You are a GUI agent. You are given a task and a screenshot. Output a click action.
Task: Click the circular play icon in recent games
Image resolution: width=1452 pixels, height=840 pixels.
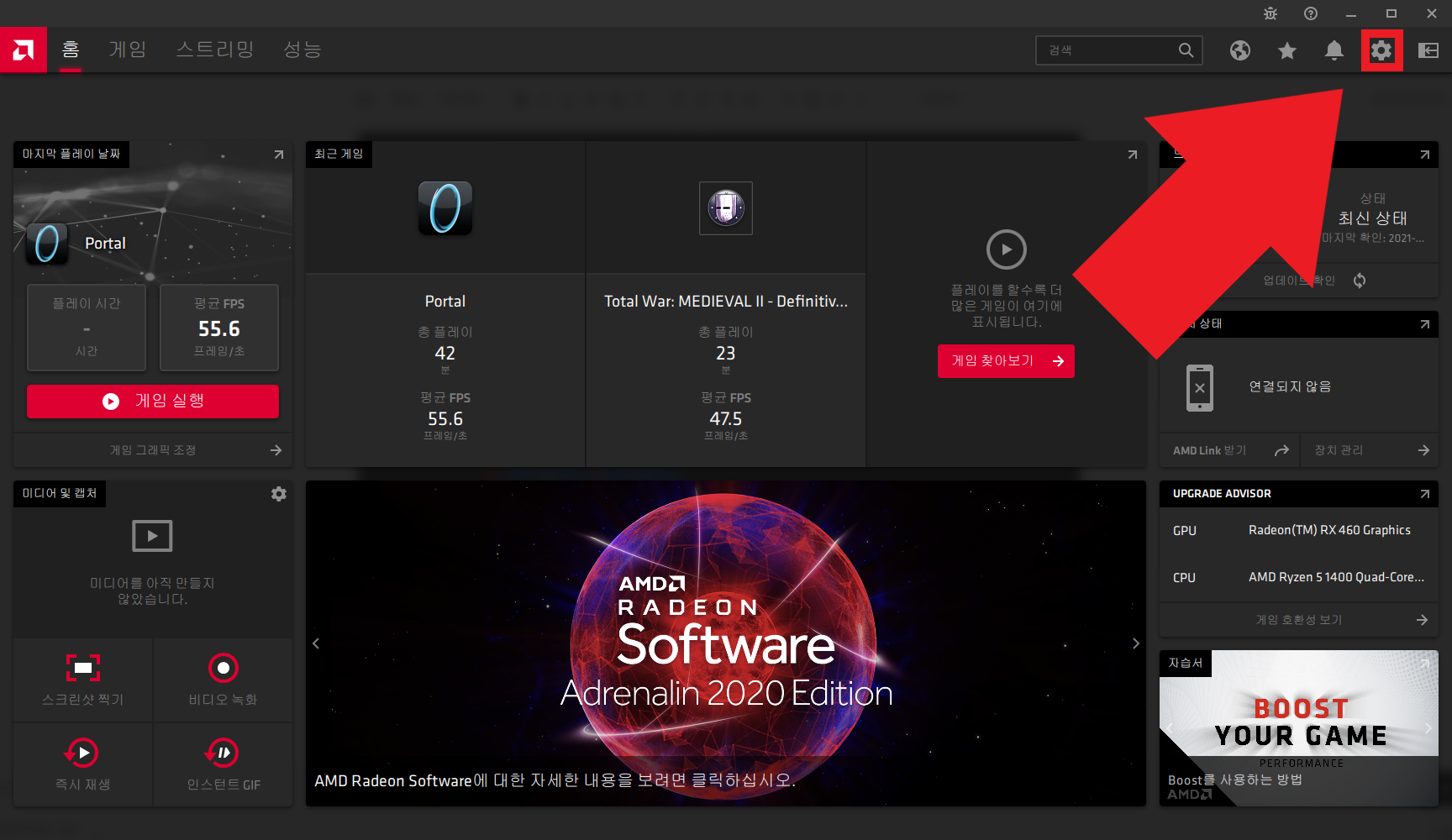(x=1007, y=249)
